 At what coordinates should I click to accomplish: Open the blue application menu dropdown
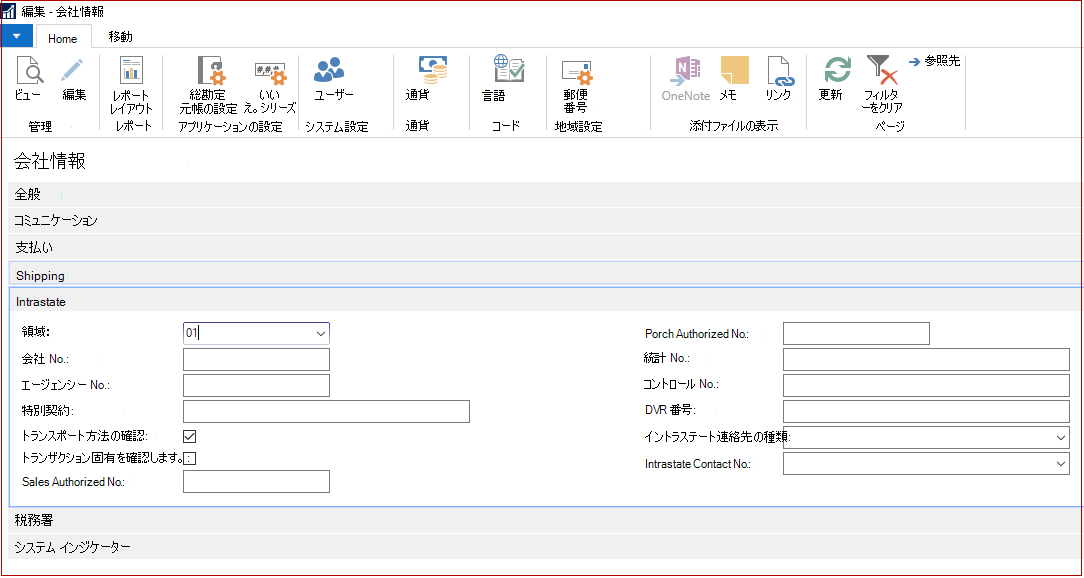point(17,35)
